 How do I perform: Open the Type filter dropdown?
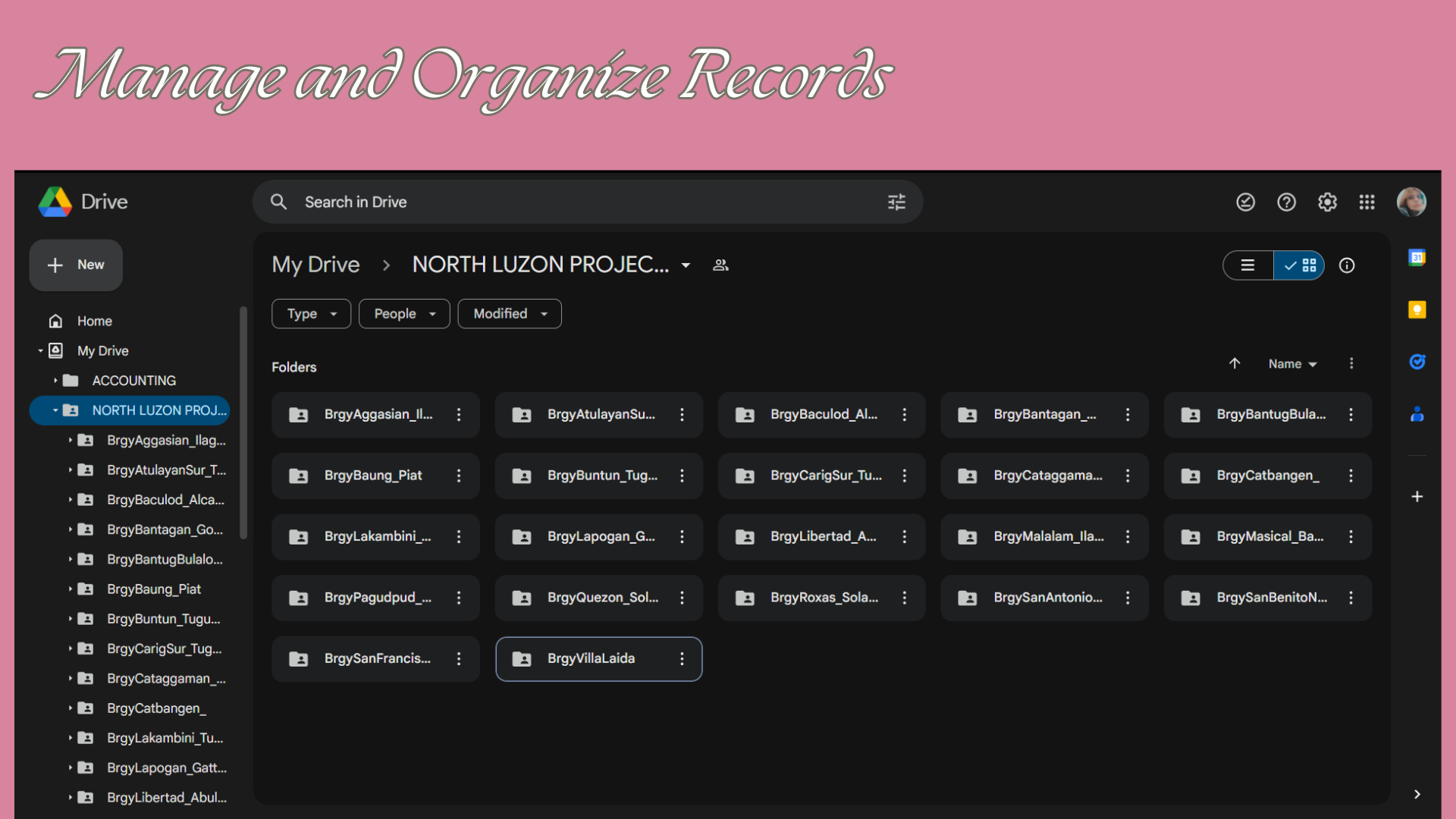(x=311, y=314)
